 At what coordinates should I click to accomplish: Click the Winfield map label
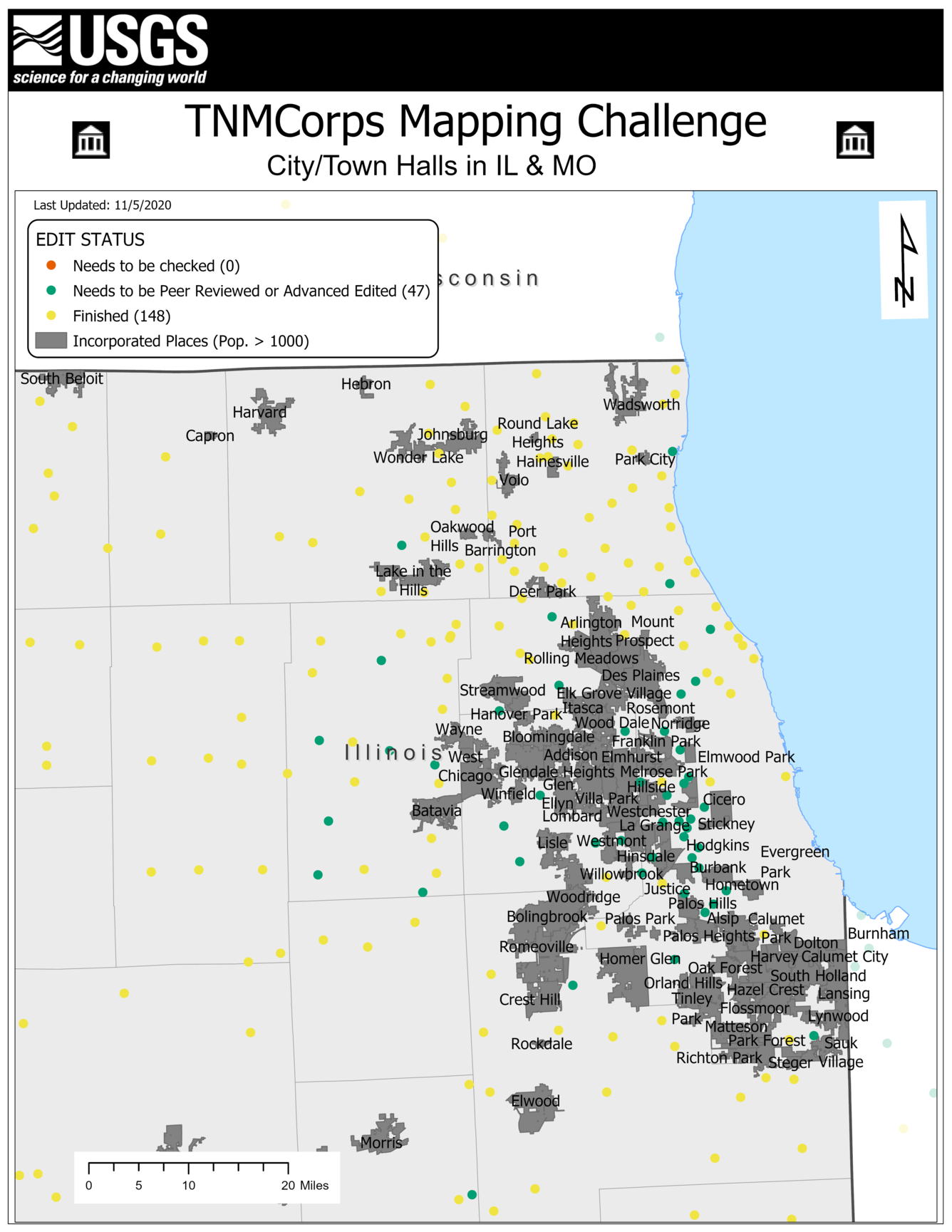(508, 794)
